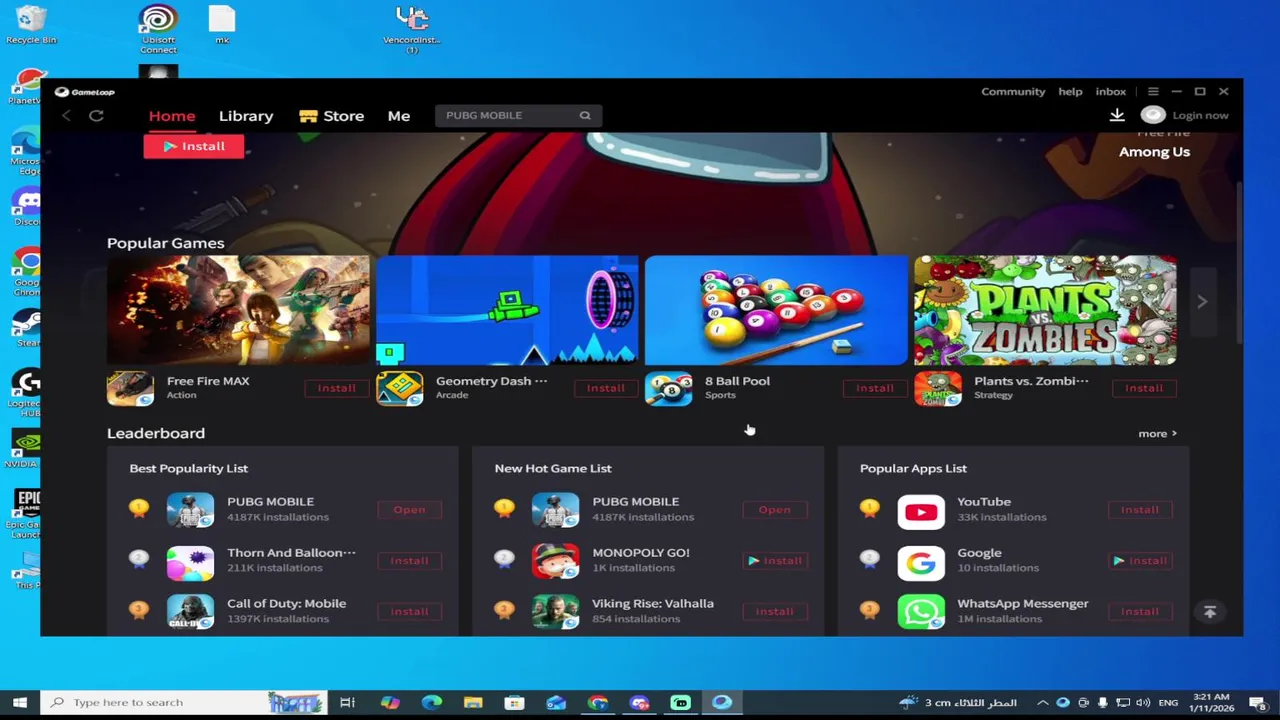Click the Free Fire MAX app icon
The height and width of the screenshot is (720, 1280).
tap(131, 388)
